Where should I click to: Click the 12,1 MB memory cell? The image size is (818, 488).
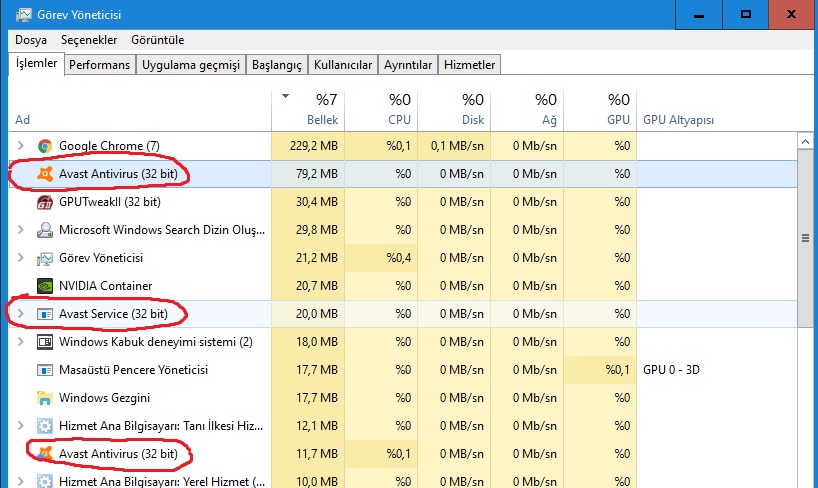(308, 426)
